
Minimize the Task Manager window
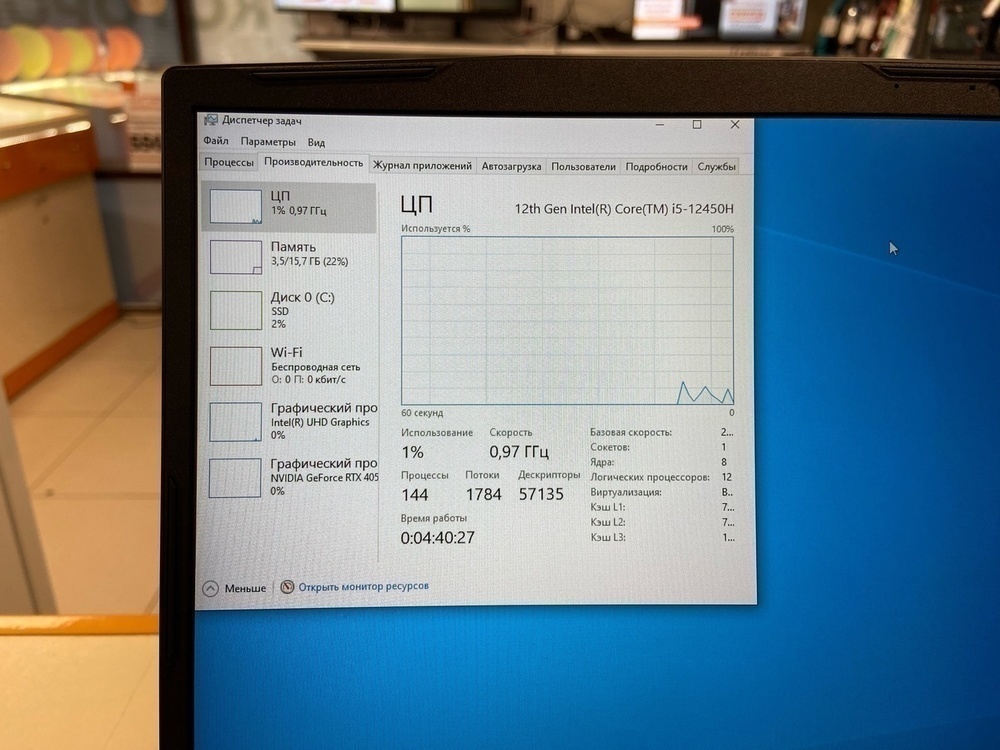(659, 124)
